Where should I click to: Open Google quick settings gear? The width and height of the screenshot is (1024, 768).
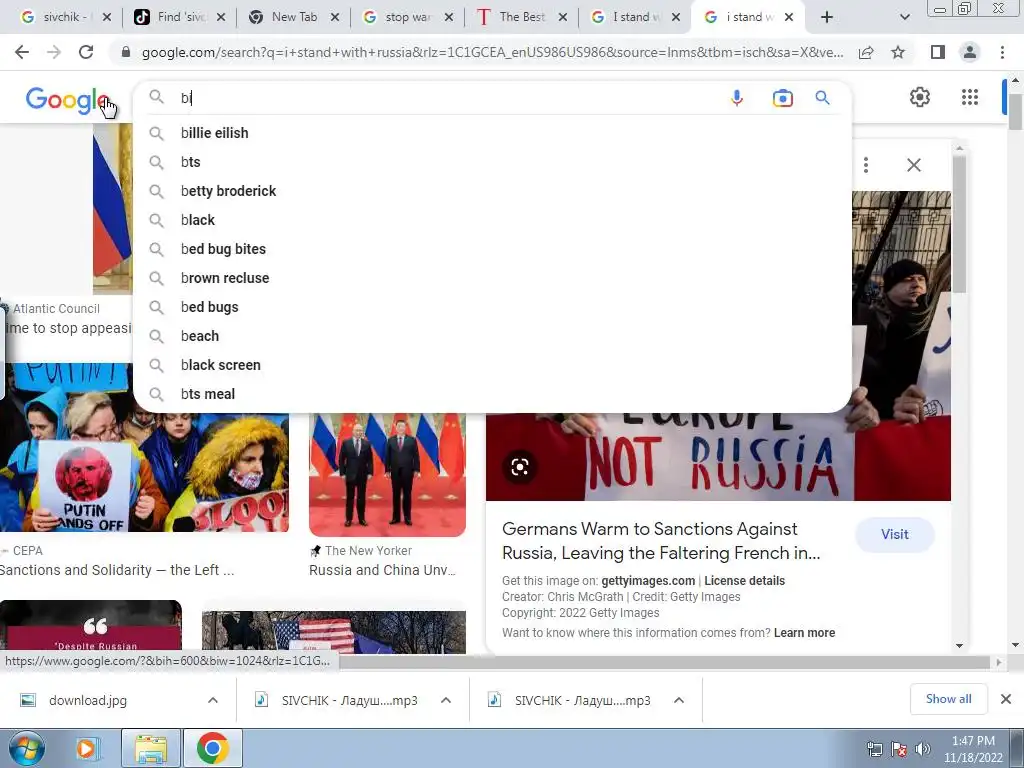[920, 97]
